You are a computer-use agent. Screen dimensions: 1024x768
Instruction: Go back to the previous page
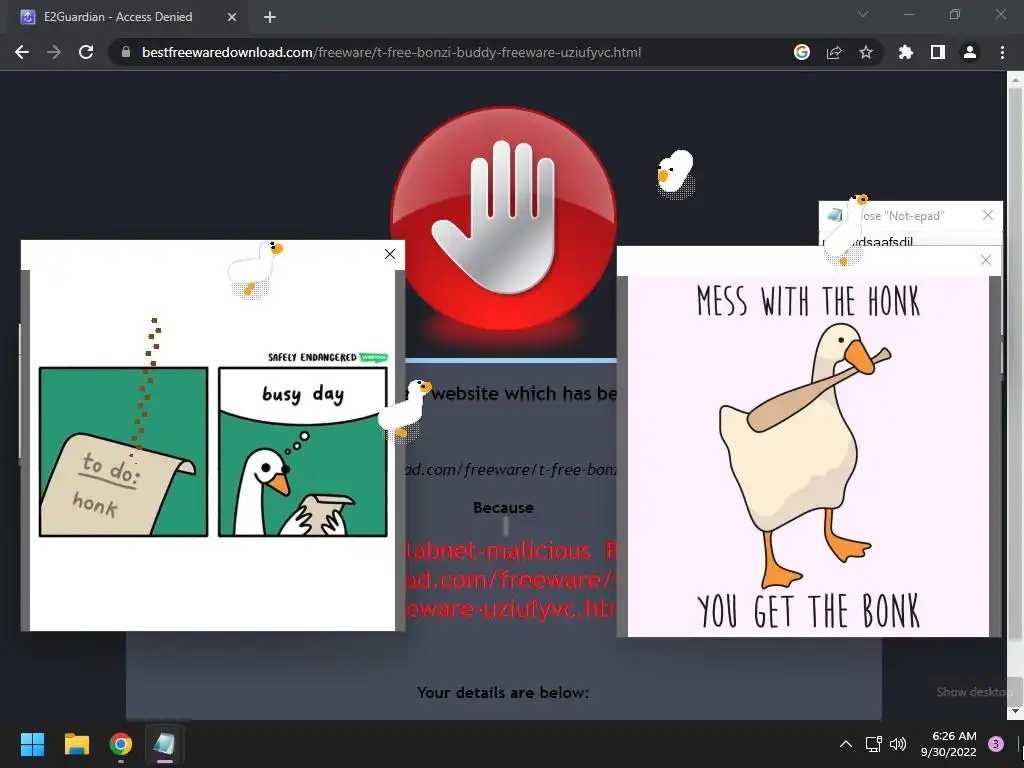pyautogui.click(x=22, y=52)
